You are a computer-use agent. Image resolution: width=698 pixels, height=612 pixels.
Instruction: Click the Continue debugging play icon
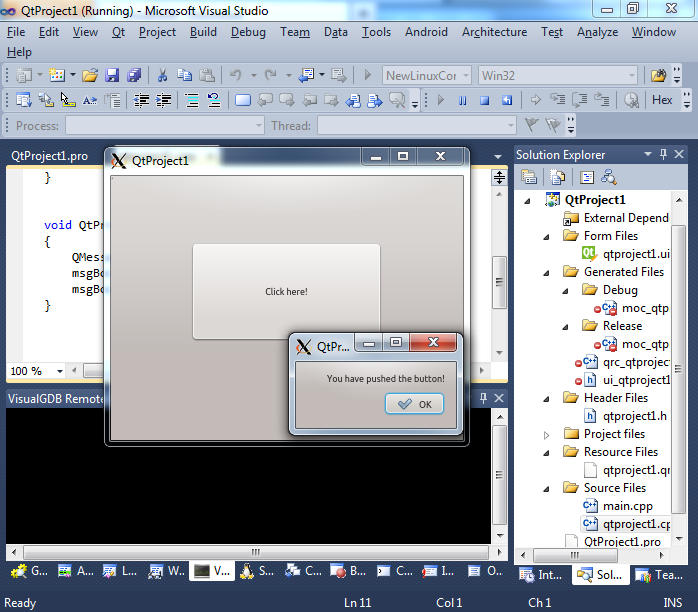(x=441, y=100)
